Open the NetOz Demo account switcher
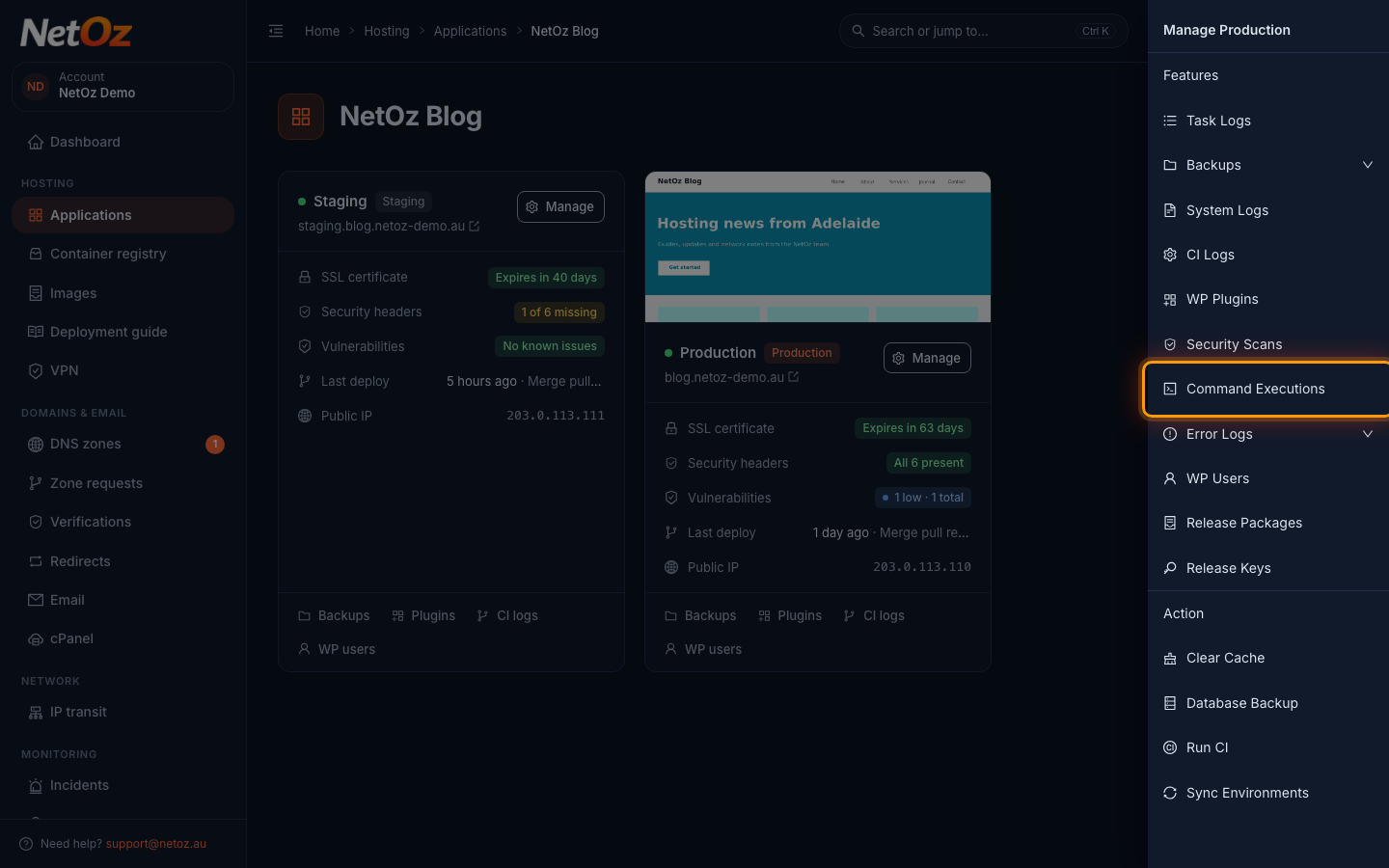Viewport: 1389px width, 868px height. pos(123,86)
